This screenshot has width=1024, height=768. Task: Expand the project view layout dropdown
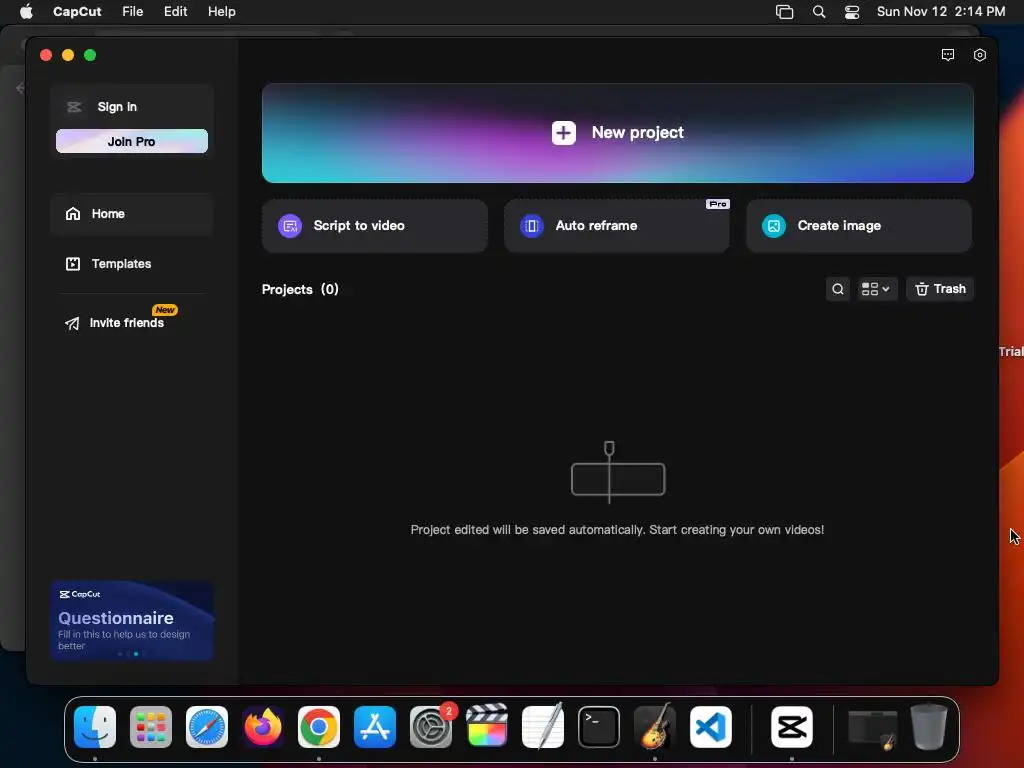[x=875, y=289]
